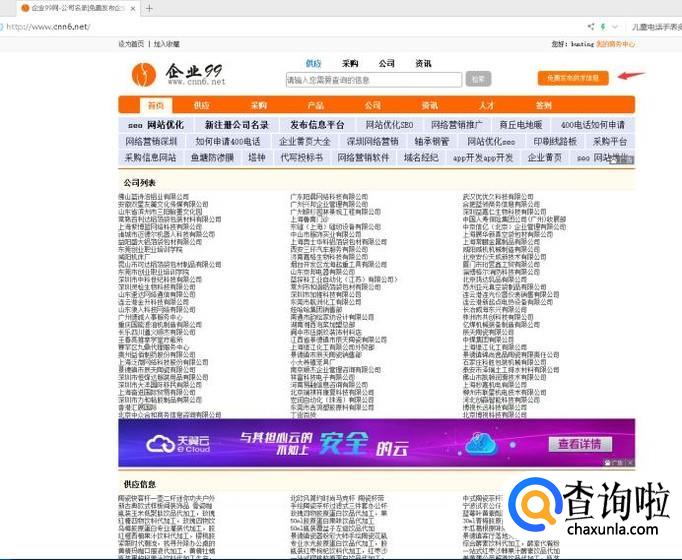Screen dimensions: 682x560
Task: Open company 山东京邦电器有限公司
Action: 323,272
